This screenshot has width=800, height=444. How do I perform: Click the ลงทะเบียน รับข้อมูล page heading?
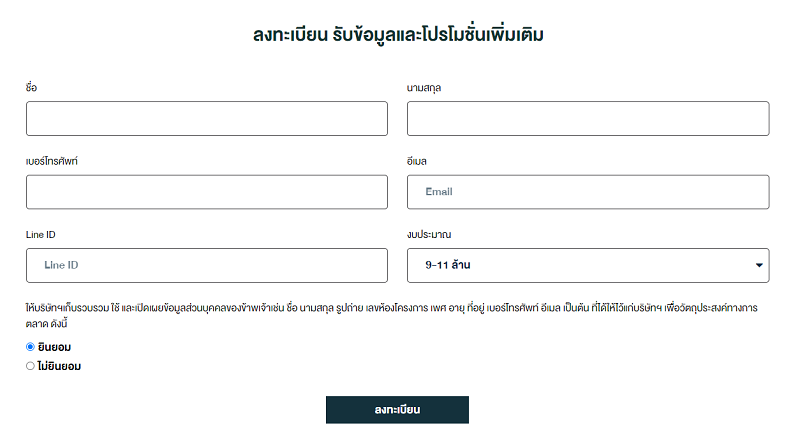click(398, 35)
